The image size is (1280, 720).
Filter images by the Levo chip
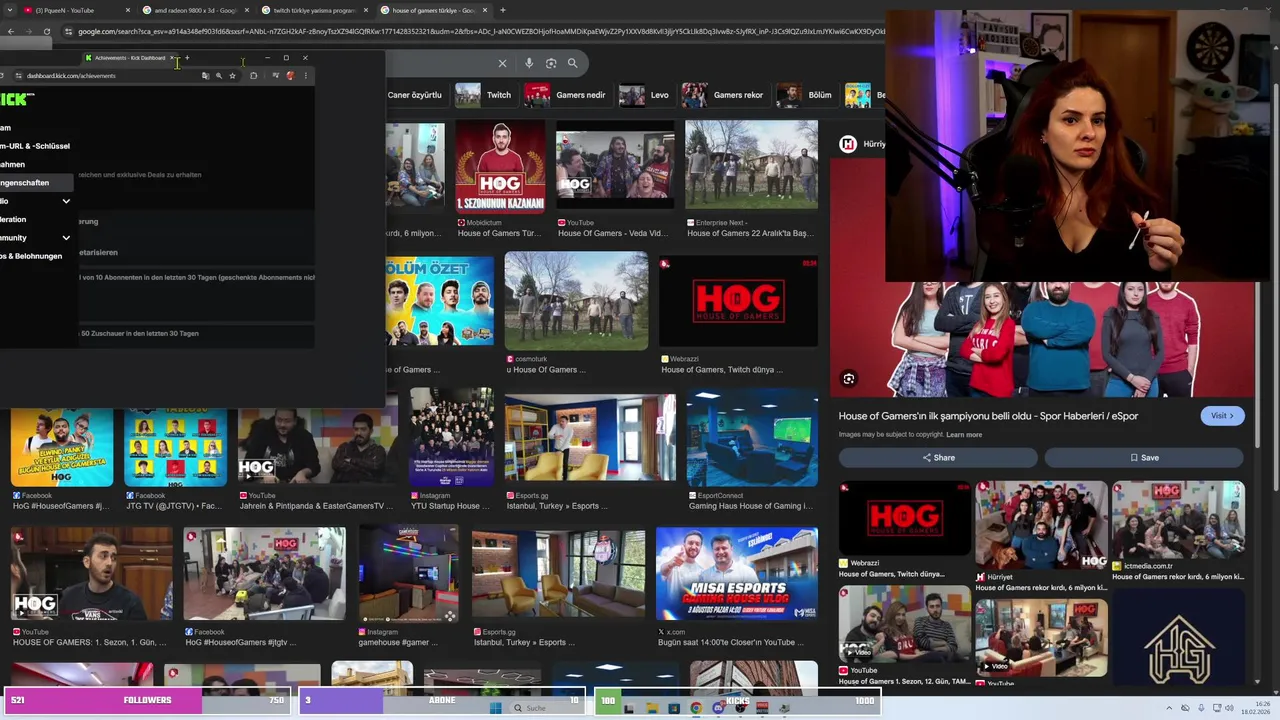point(645,95)
